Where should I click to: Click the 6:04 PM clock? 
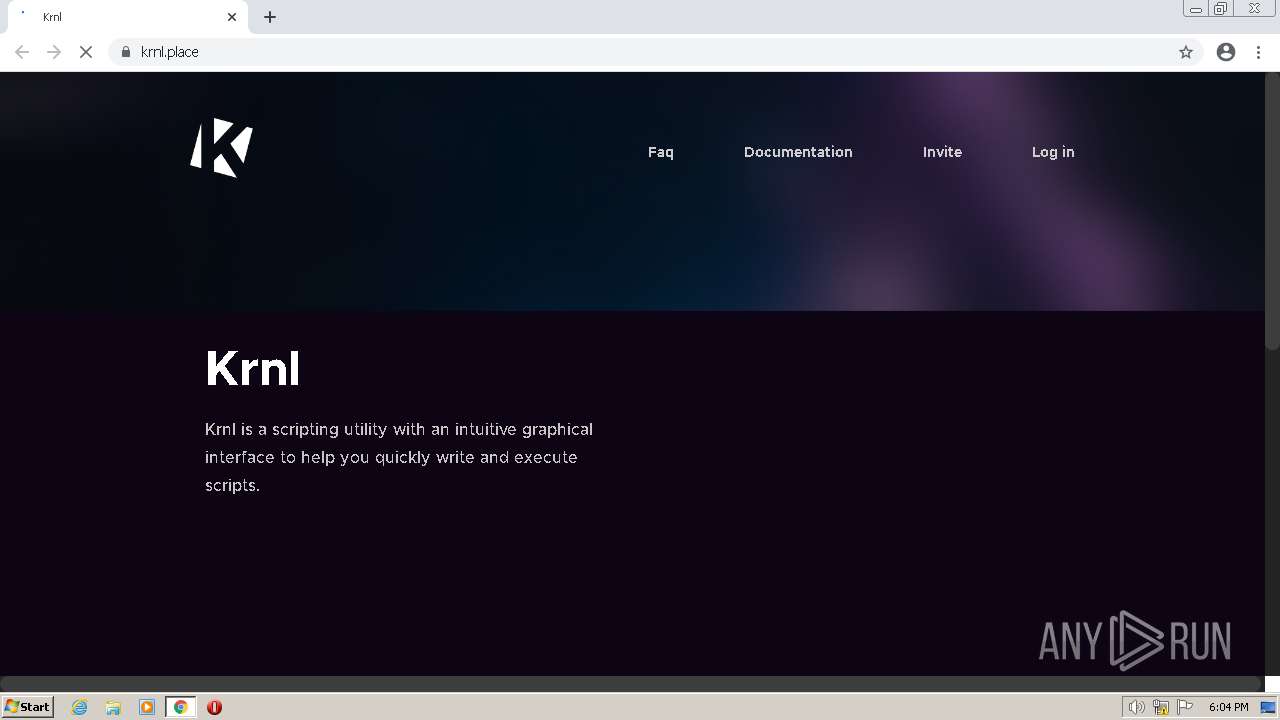[x=1228, y=707]
